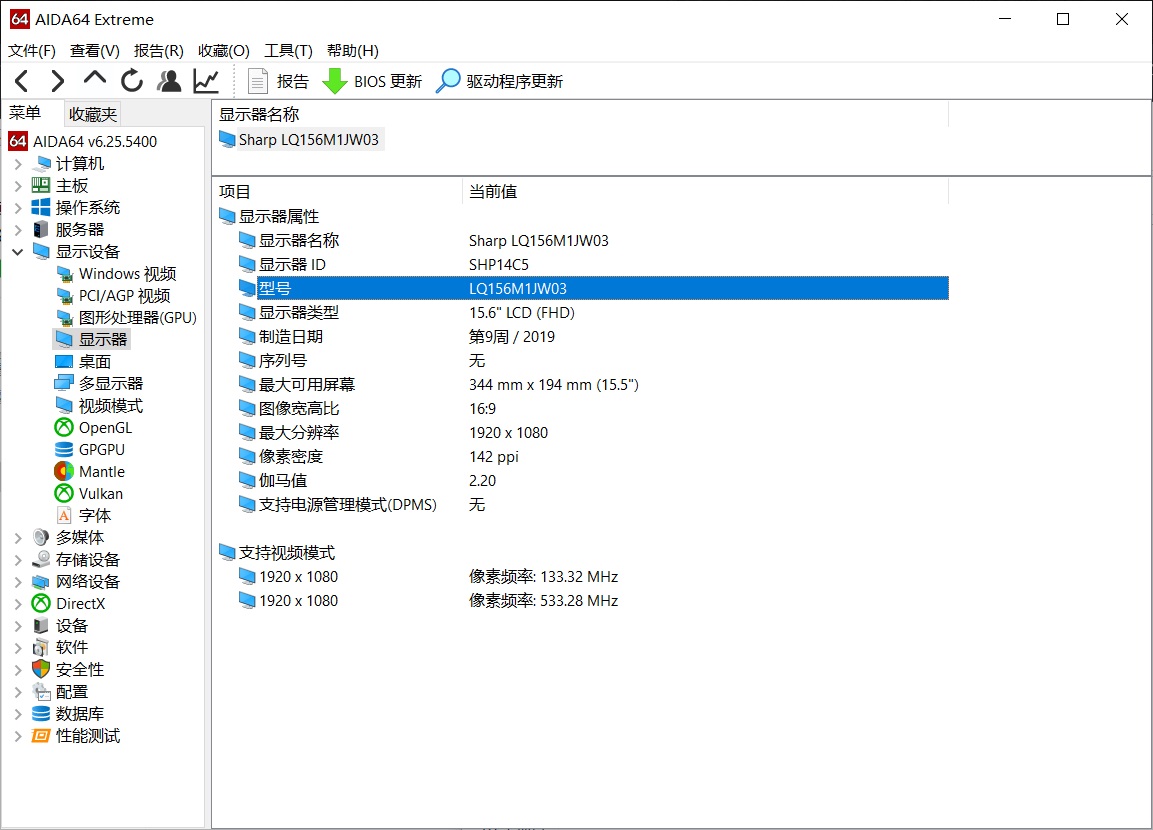
Task: Expand the 性能测试 tree node
Action: click(x=18, y=736)
